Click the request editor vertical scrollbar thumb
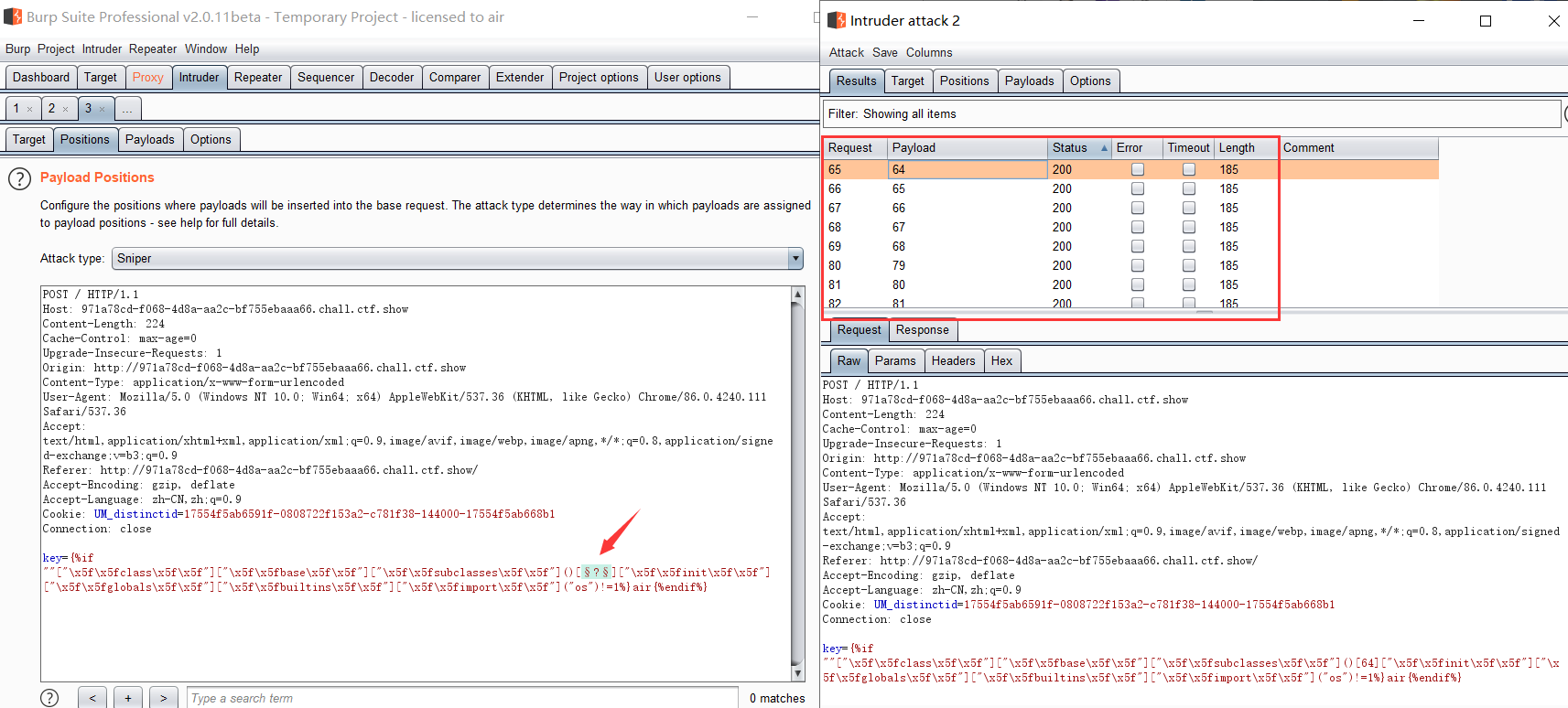 coord(798,484)
